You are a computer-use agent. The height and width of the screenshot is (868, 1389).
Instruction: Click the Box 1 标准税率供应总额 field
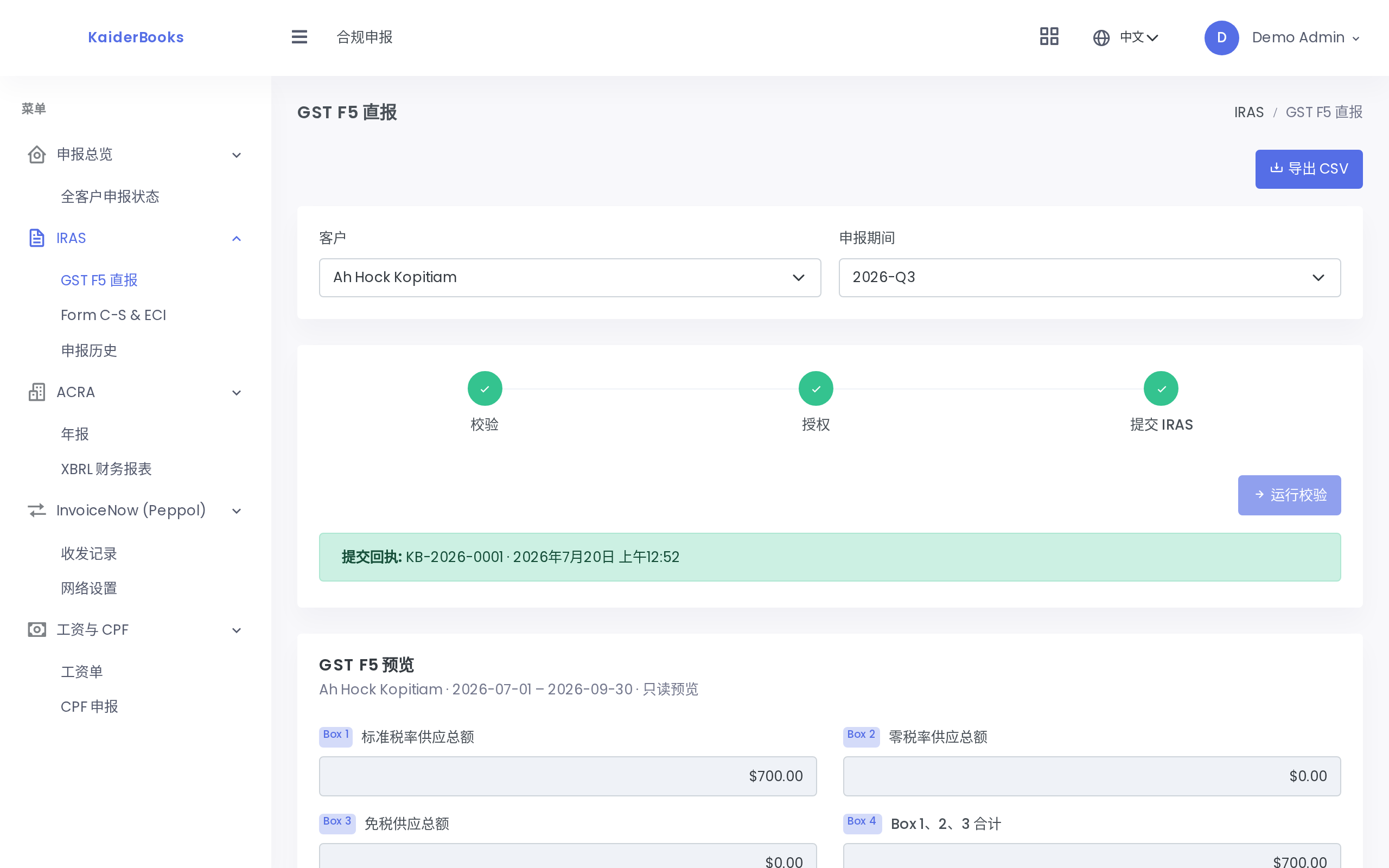tap(568, 776)
